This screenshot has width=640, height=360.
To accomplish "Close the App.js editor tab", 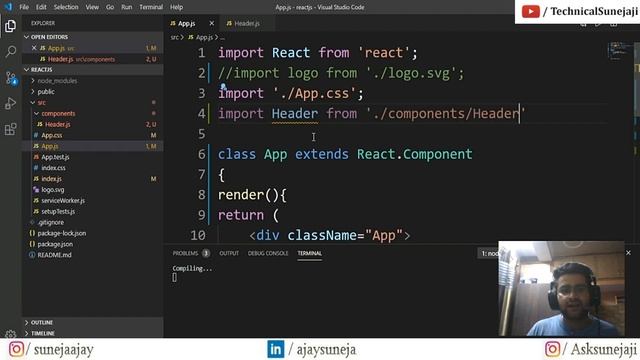I will click(x=211, y=24).
